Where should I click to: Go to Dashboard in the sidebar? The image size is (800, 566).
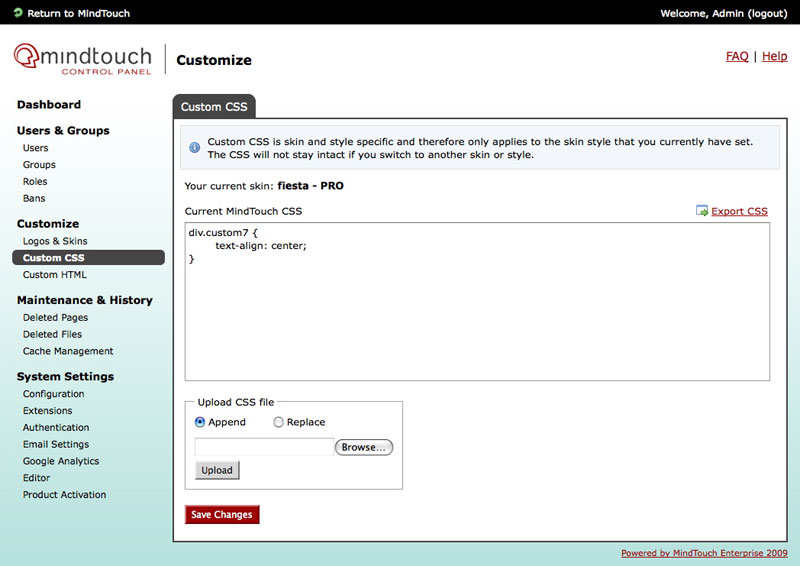(x=48, y=105)
